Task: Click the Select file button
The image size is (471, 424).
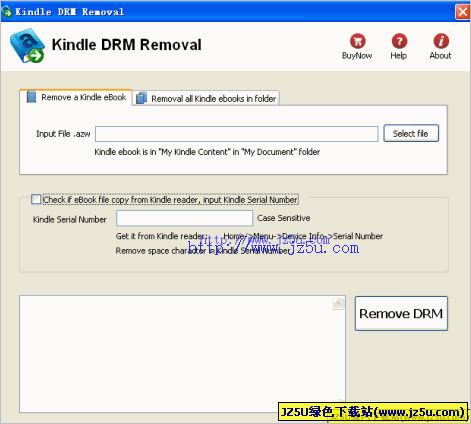Action: click(411, 133)
